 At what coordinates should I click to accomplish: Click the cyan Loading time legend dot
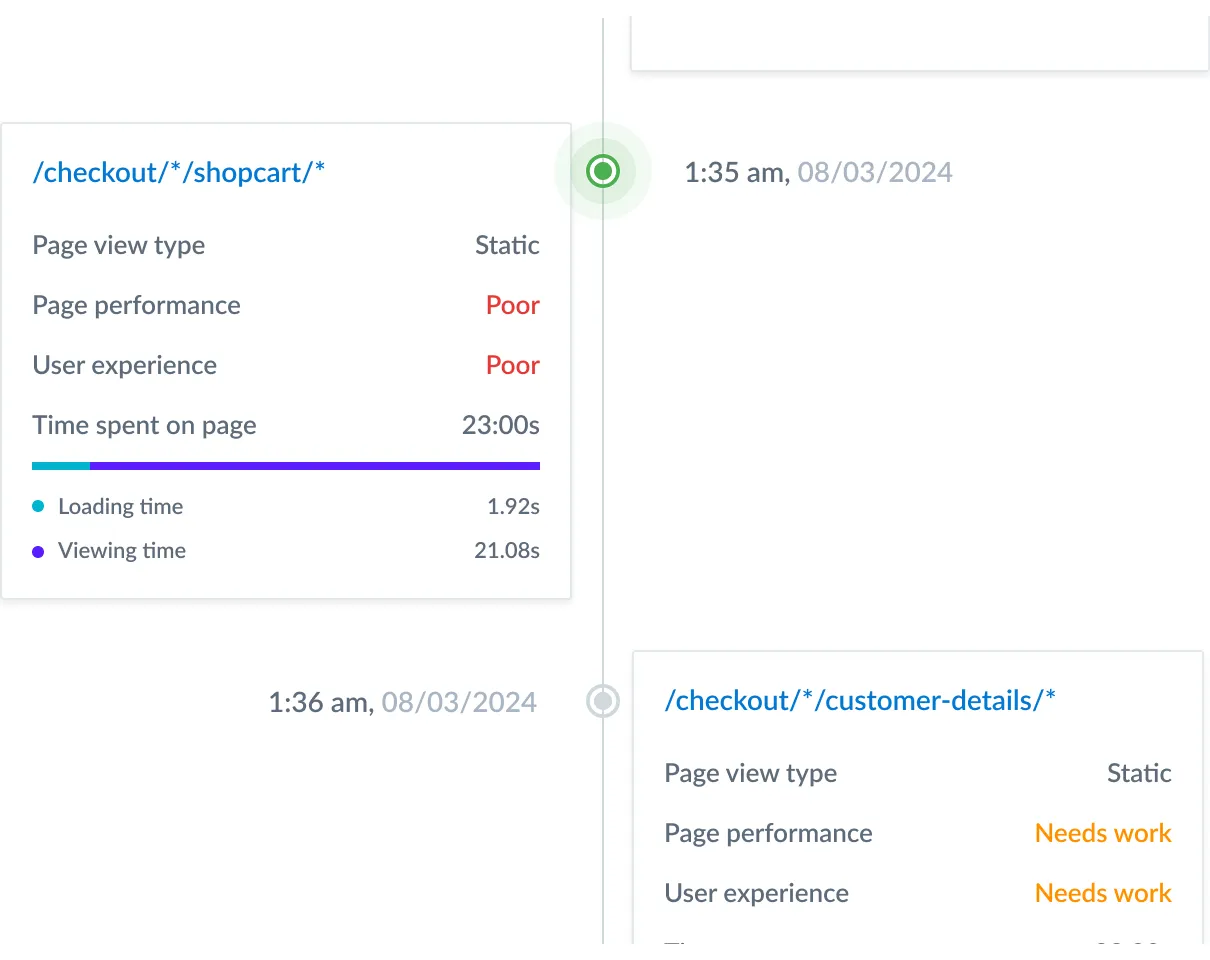(x=39, y=506)
